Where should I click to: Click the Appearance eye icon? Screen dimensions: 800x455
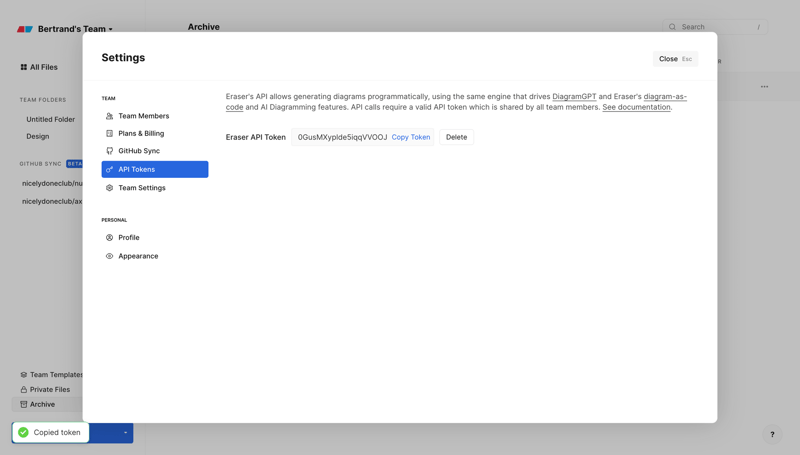(109, 256)
